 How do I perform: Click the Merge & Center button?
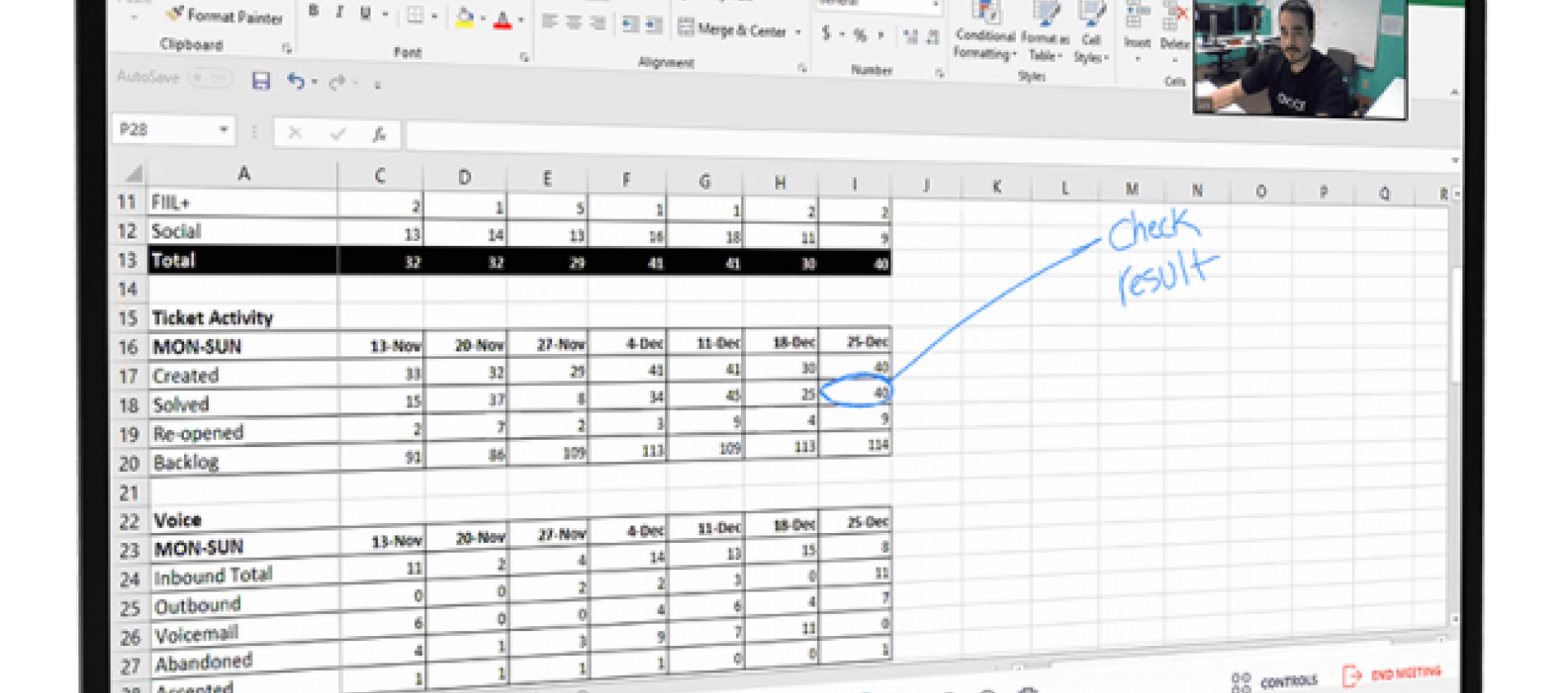coord(732,30)
